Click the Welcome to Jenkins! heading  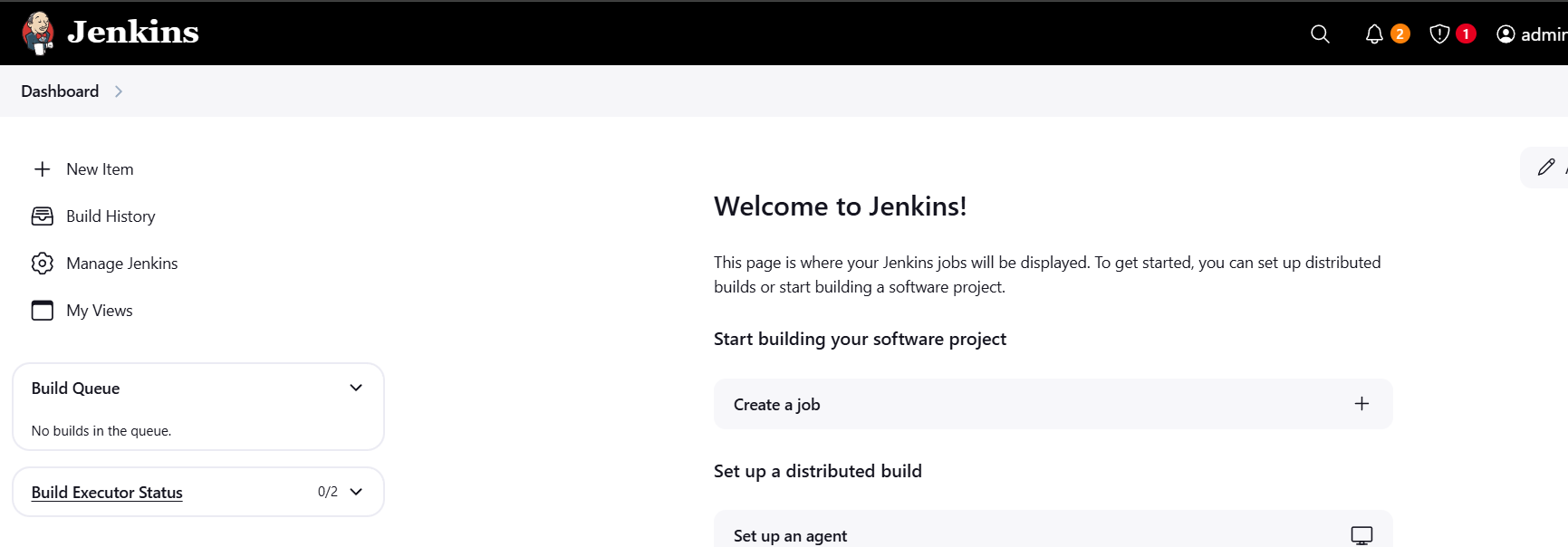tap(840, 206)
